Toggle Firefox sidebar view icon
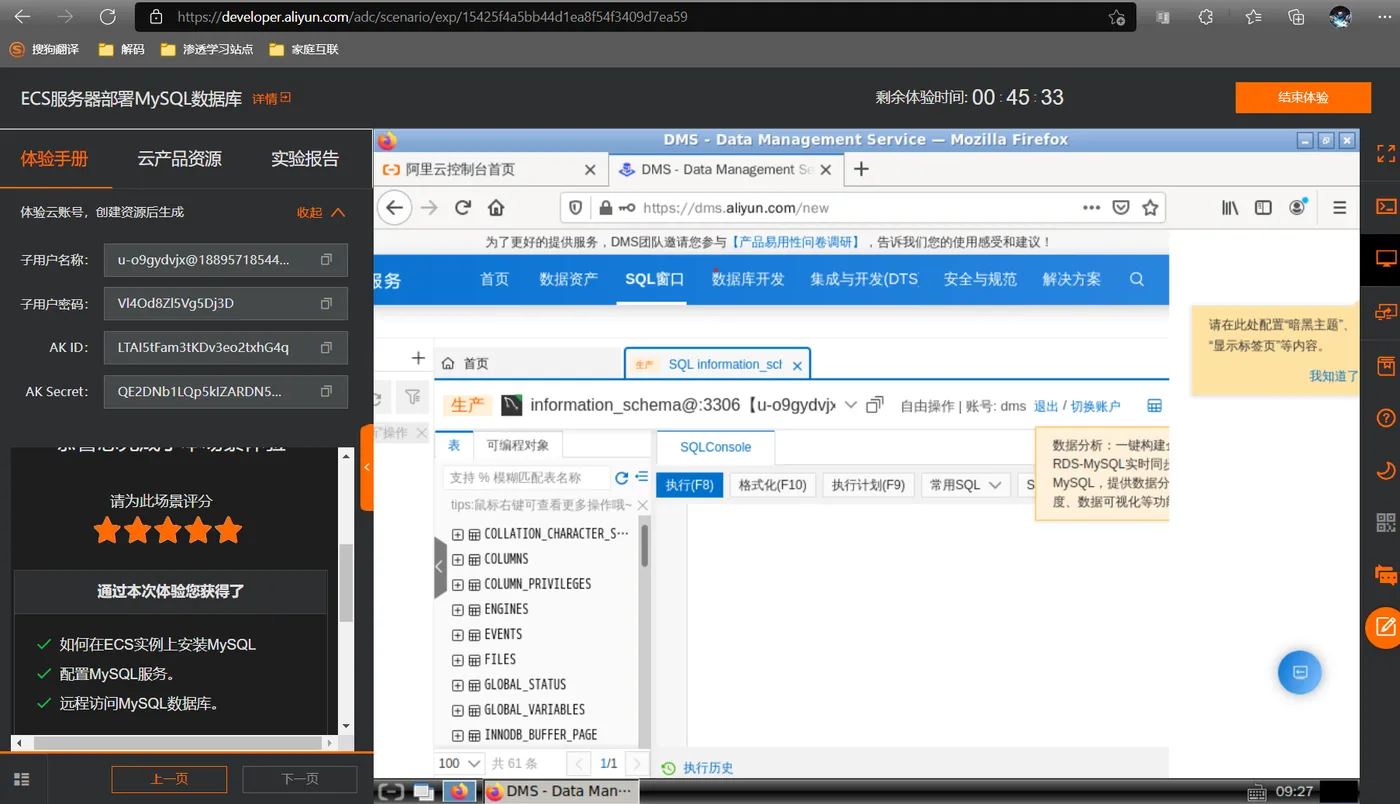Viewport: 1400px width, 804px height. (1263, 208)
